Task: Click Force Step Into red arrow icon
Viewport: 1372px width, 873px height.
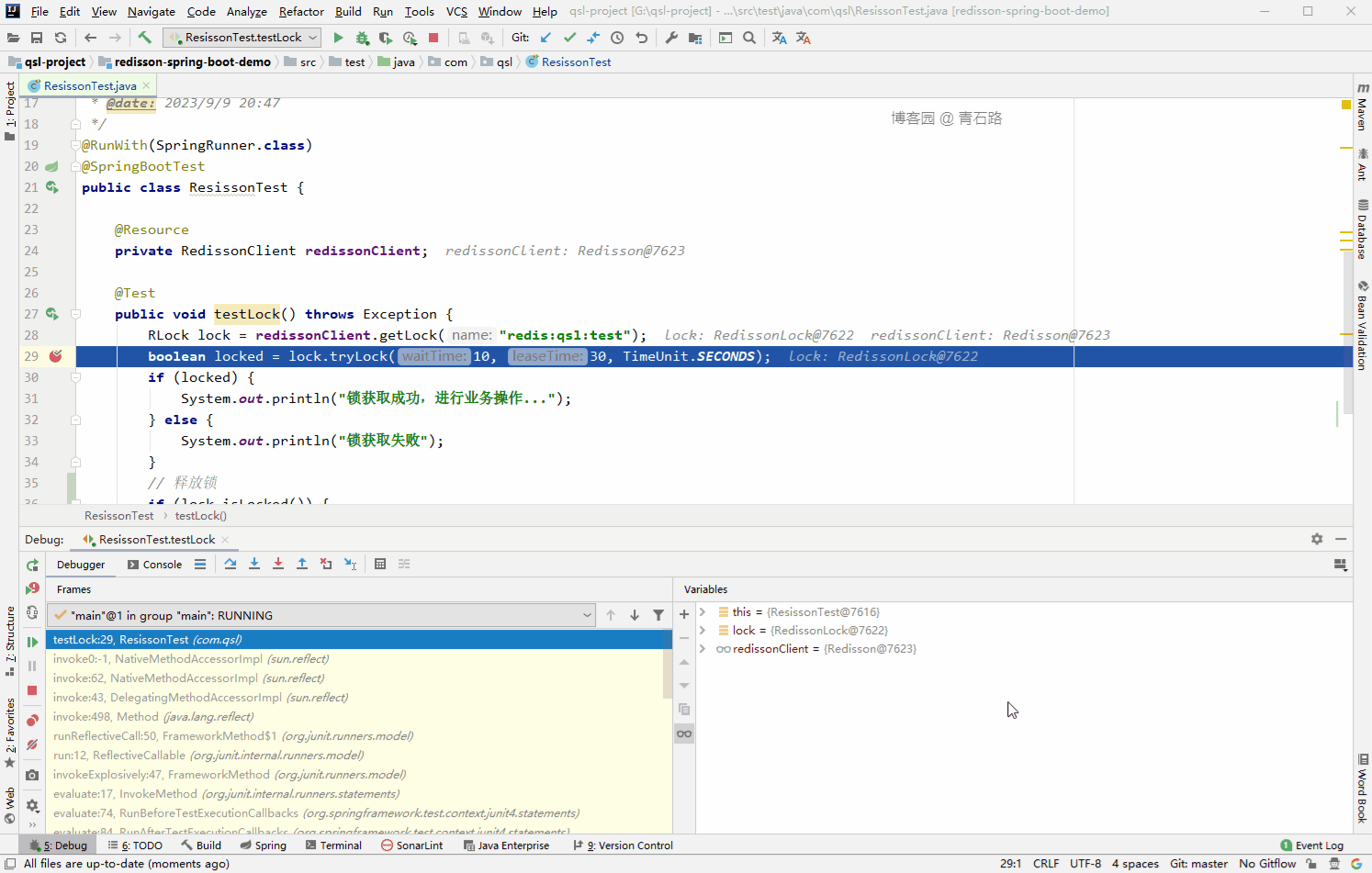Action: (x=278, y=564)
